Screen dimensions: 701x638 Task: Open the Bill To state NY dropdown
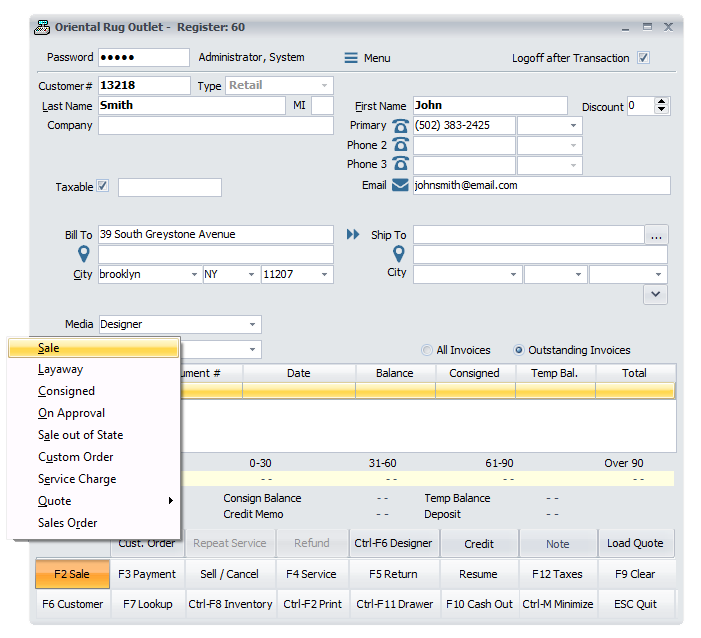[x=251, y=274]
